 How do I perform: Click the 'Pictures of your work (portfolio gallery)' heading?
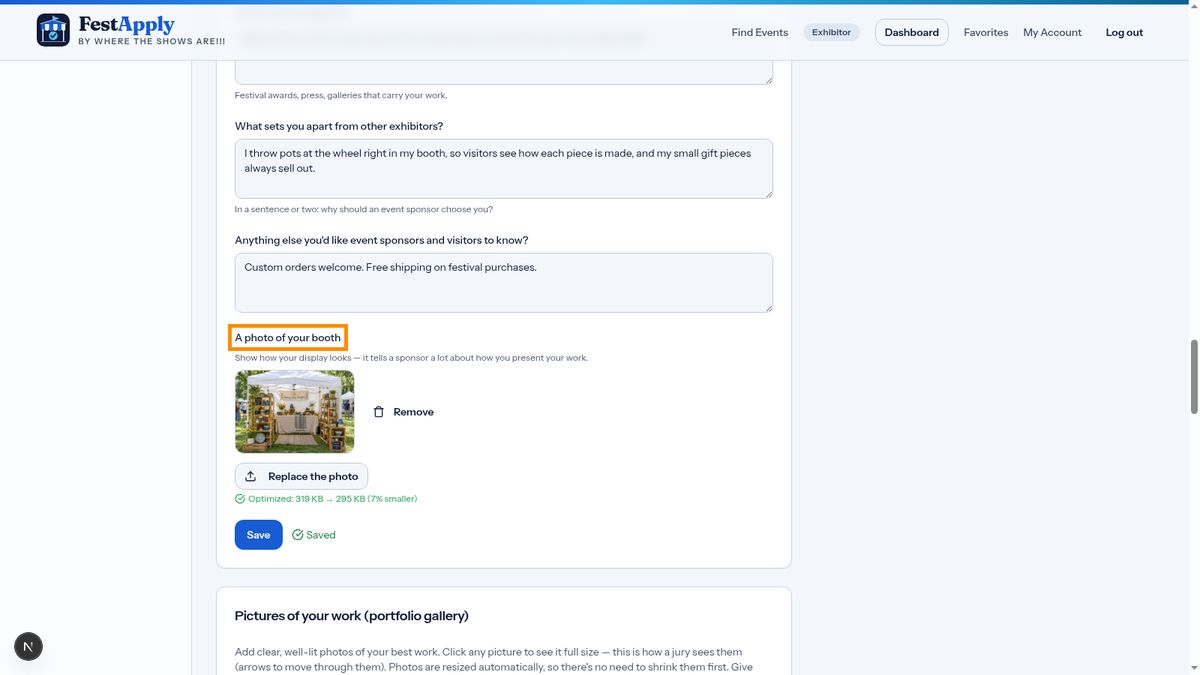(x=352, y=616)
